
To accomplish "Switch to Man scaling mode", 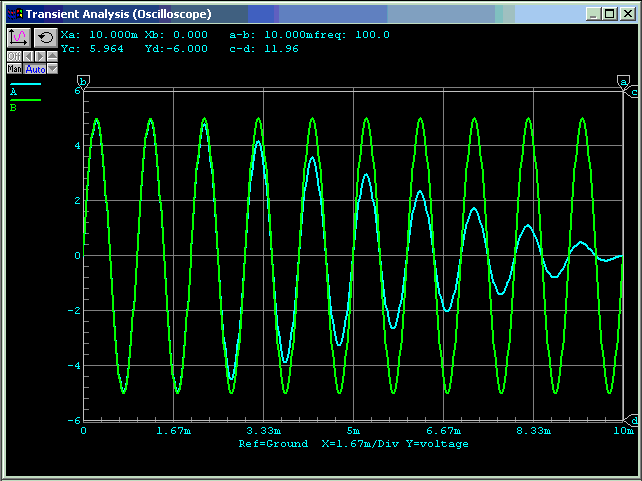I will tap(14, 69).
